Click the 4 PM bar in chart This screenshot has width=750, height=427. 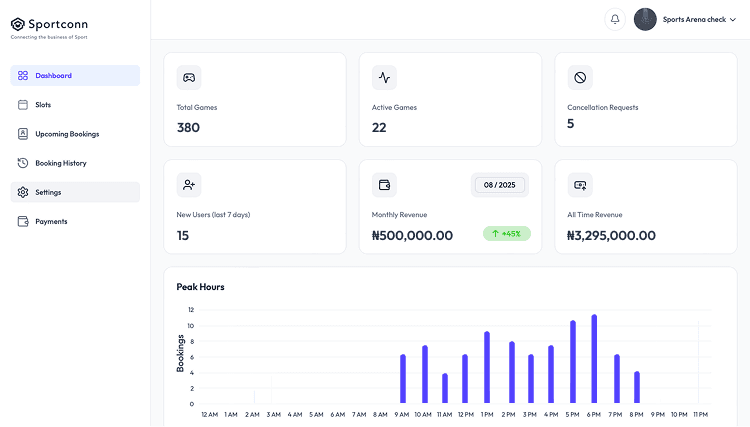[551, 374]
